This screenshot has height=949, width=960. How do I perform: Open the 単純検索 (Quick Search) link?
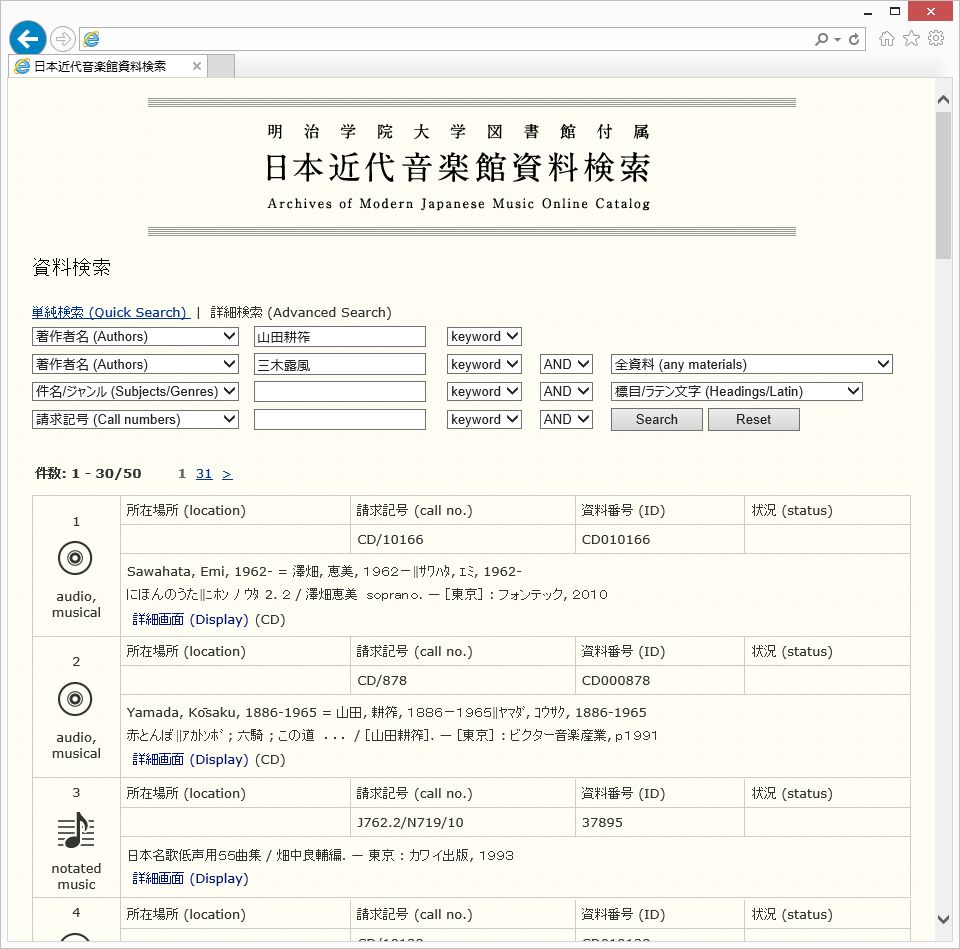coord(110,312)
